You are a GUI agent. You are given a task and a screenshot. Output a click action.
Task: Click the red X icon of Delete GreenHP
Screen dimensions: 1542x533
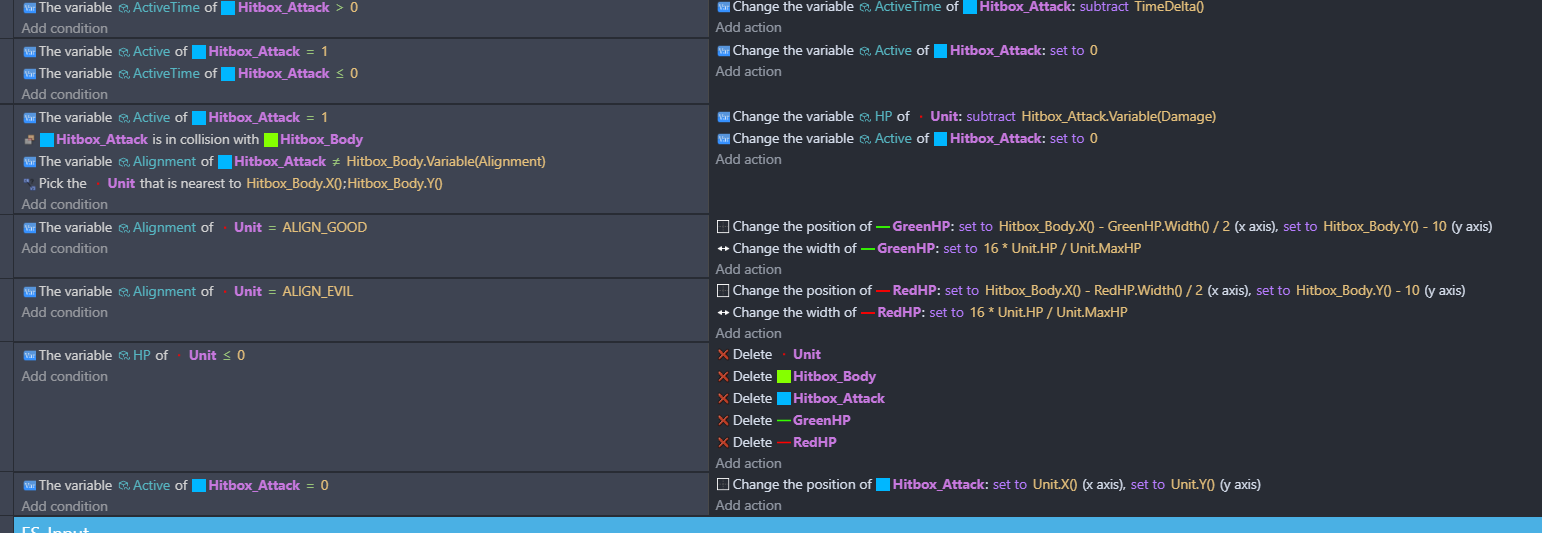point(724,420)
